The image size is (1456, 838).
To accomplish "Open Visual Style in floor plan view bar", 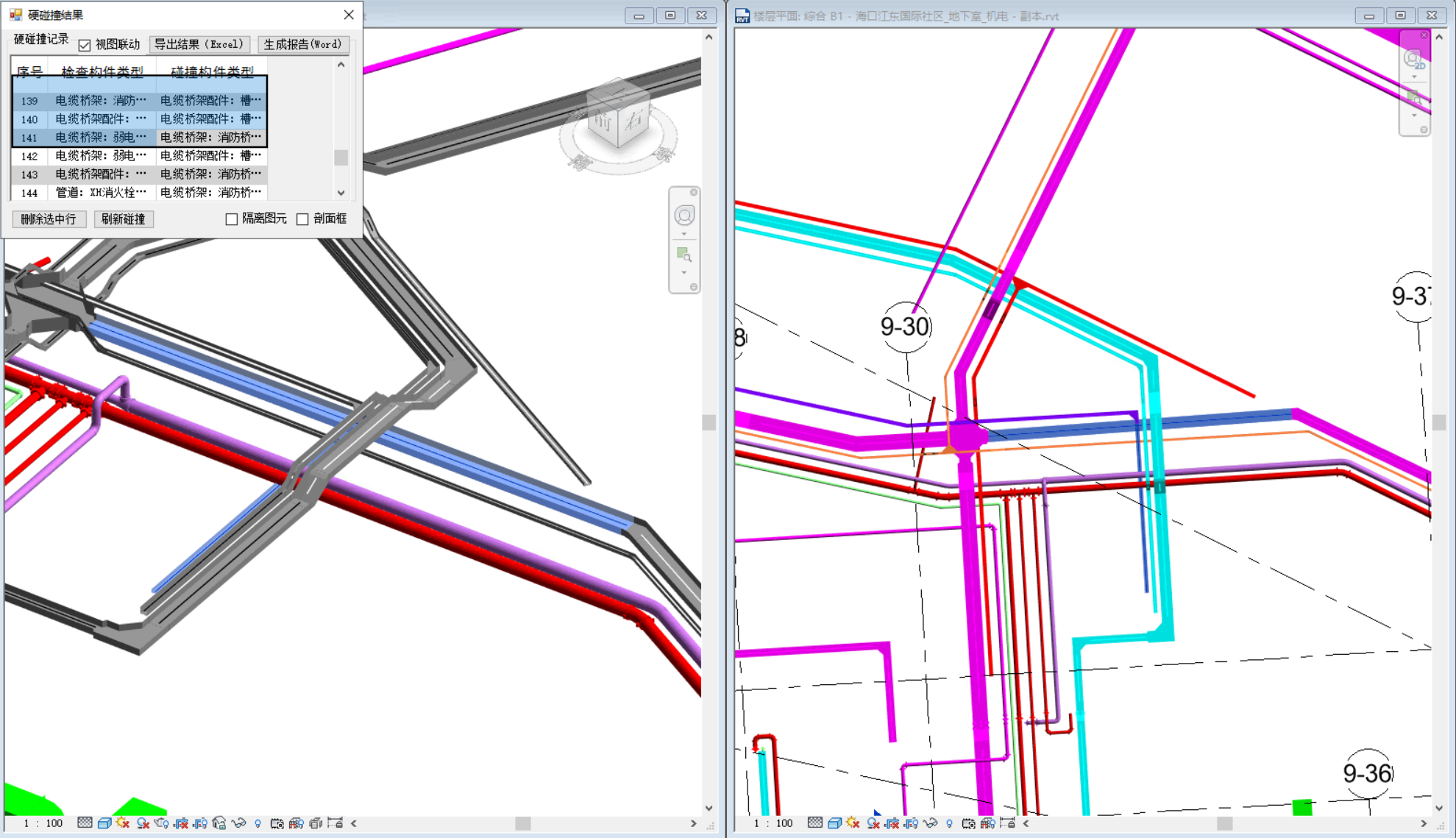I will pyautogui.click(x=835, y=823).
